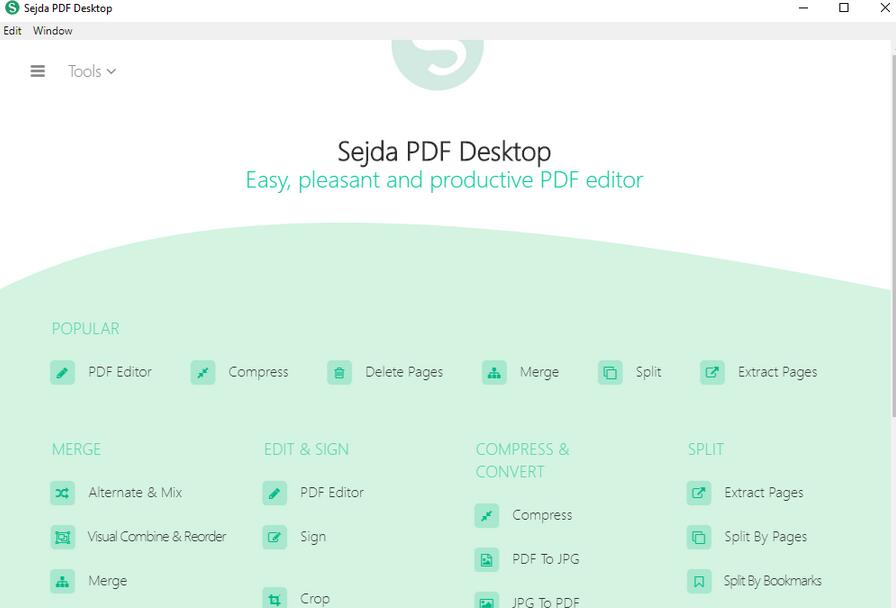
Task: Minimize the Sejda PDF Desktop window
Action: 803,8
